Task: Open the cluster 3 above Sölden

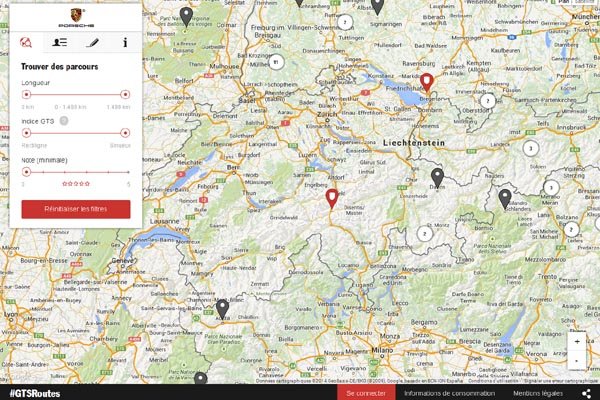Action: (530, 148)
